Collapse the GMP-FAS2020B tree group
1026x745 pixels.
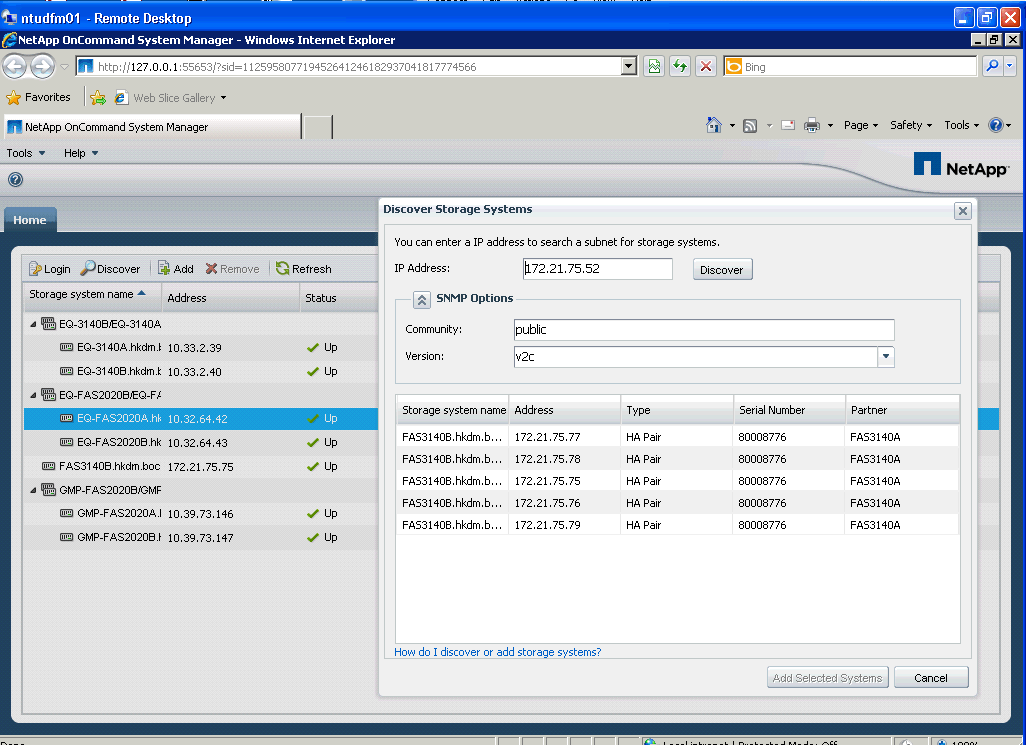pyautogui.click(x=33, y=490)
